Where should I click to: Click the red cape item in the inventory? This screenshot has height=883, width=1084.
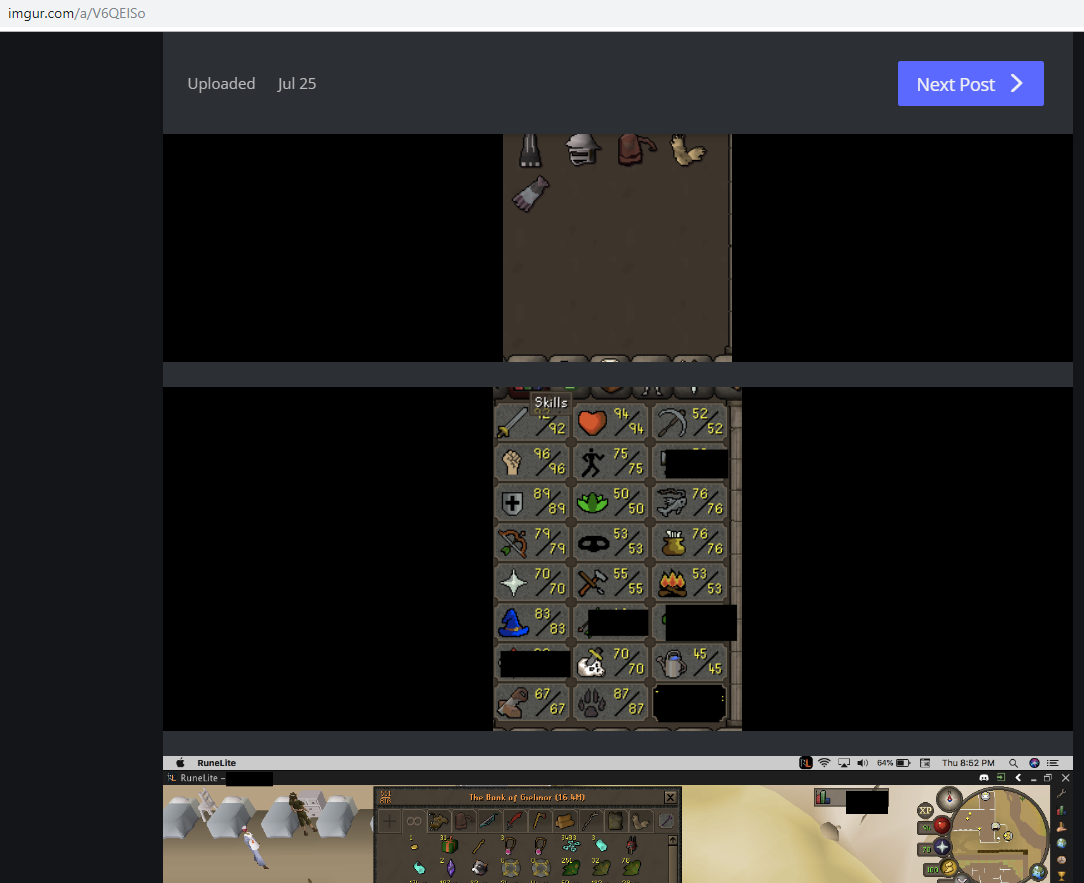(636, 149)
